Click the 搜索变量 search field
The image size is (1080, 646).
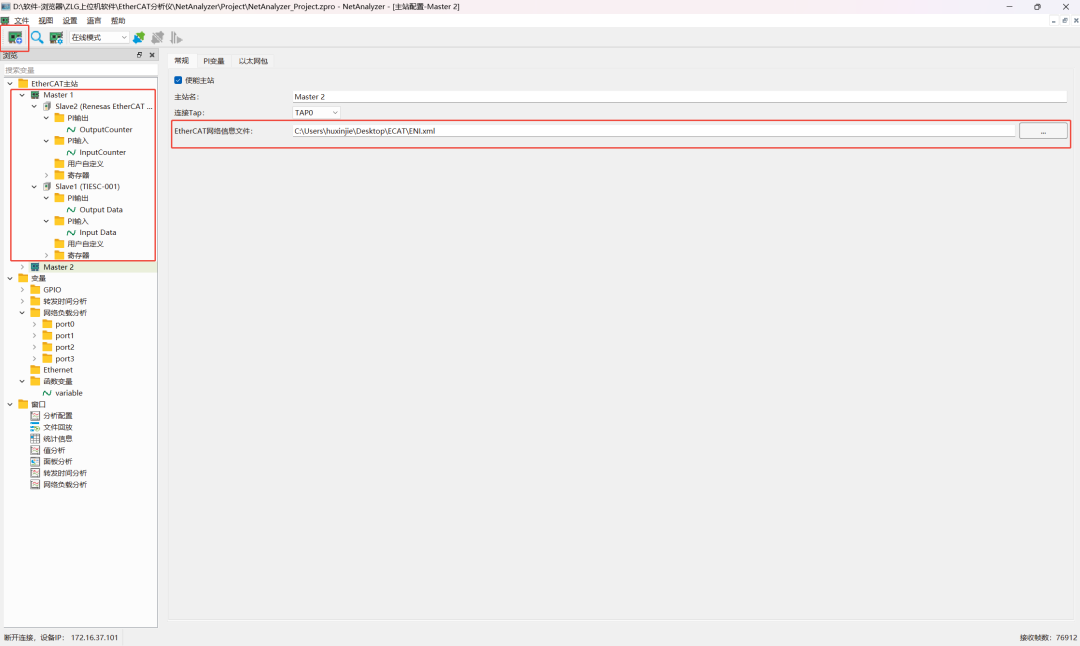[80, 70]
